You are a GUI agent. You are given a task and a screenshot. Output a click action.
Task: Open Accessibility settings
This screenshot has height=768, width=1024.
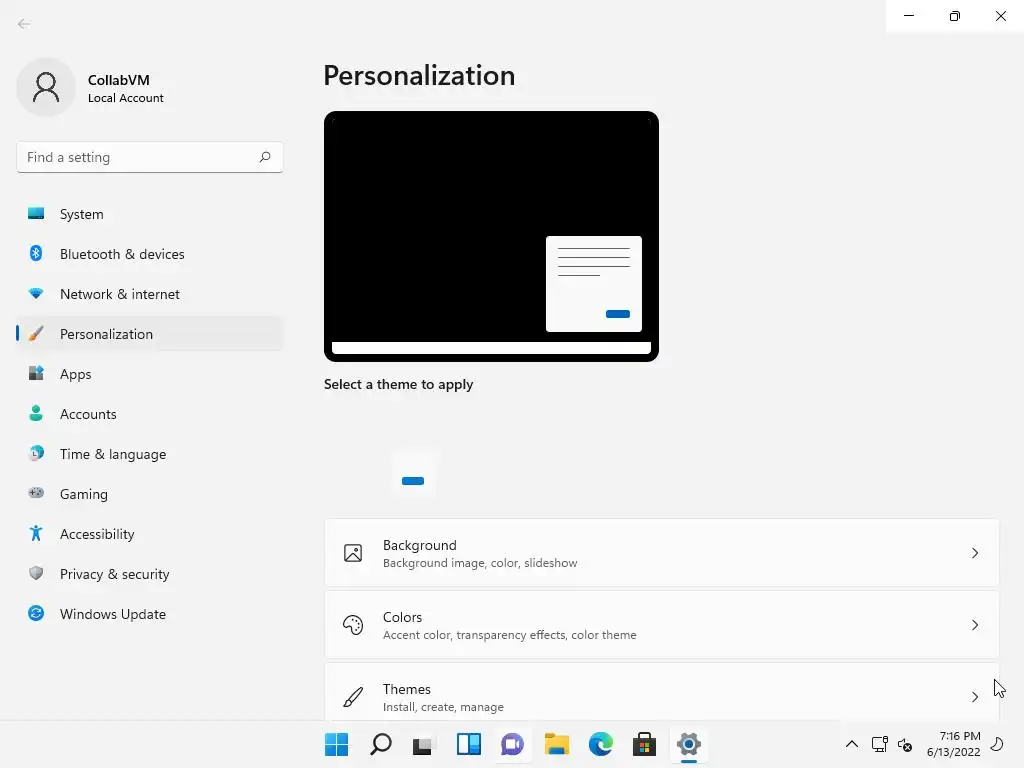(150, 534)
